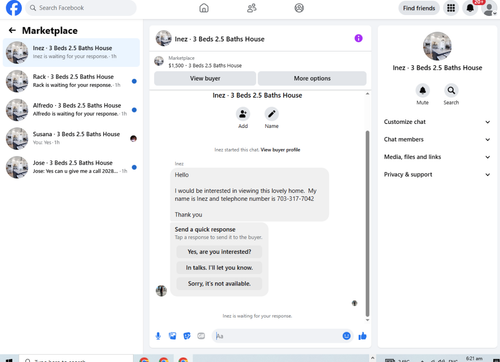This screenshot has height=362, width=500.
Task: Expand Chat members section
Action: point(437,139)
